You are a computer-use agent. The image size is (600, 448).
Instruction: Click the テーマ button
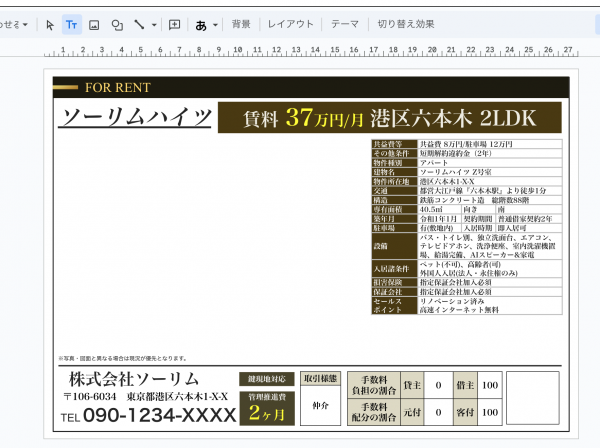[345, 24]
